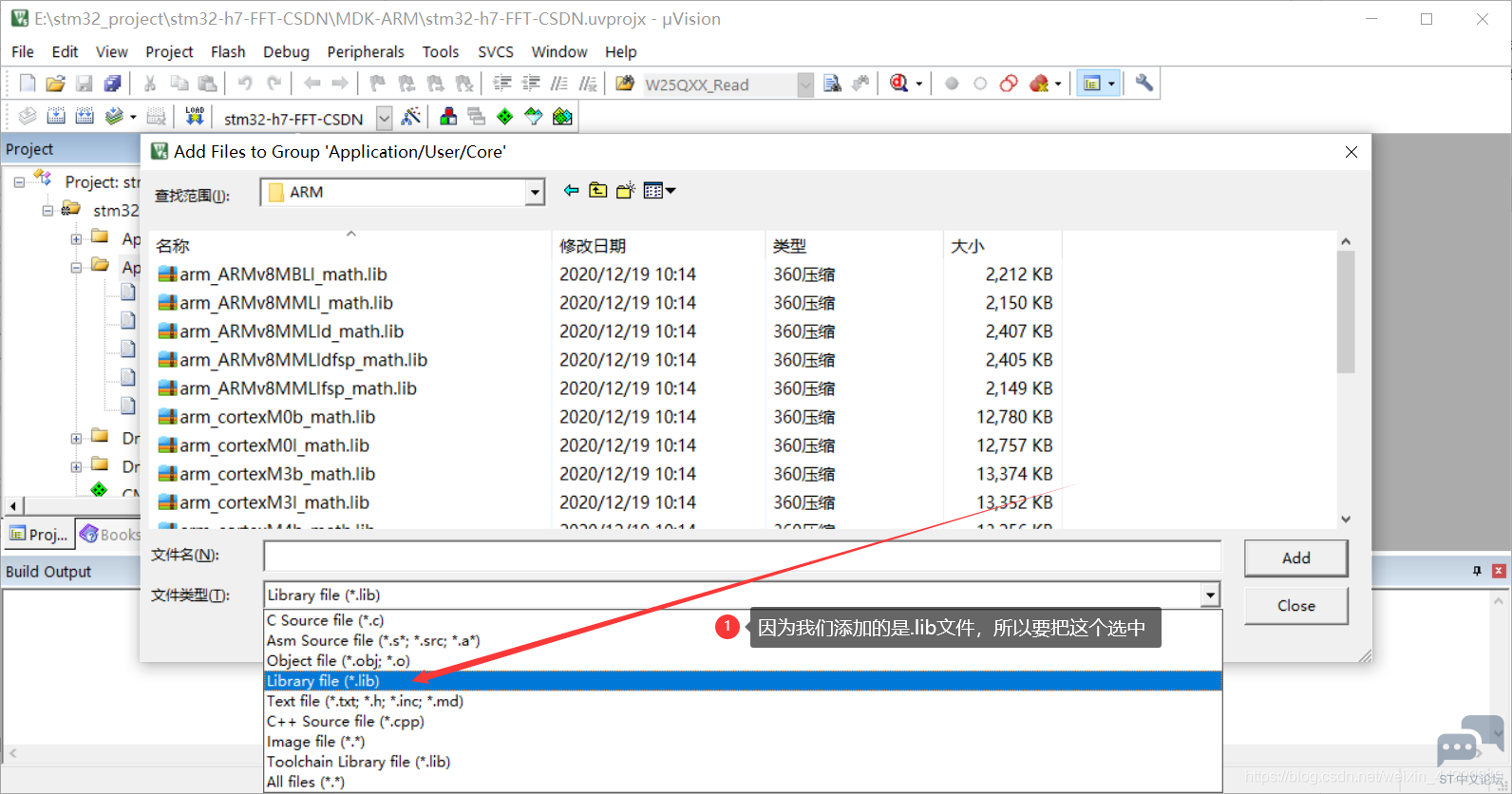Open the stm32-h7-FFT-CSDN target dropdown
The width and height of the screenshot is (1512, 794).
point(384,118)
